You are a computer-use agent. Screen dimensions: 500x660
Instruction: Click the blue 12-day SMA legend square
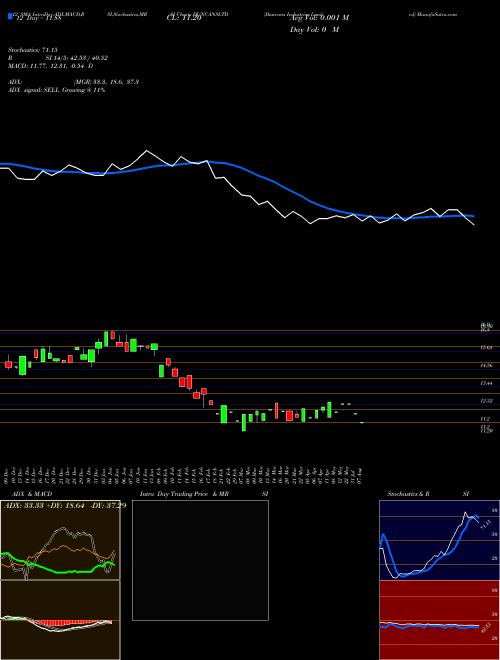pyautogui.click(x=11, y=17)
